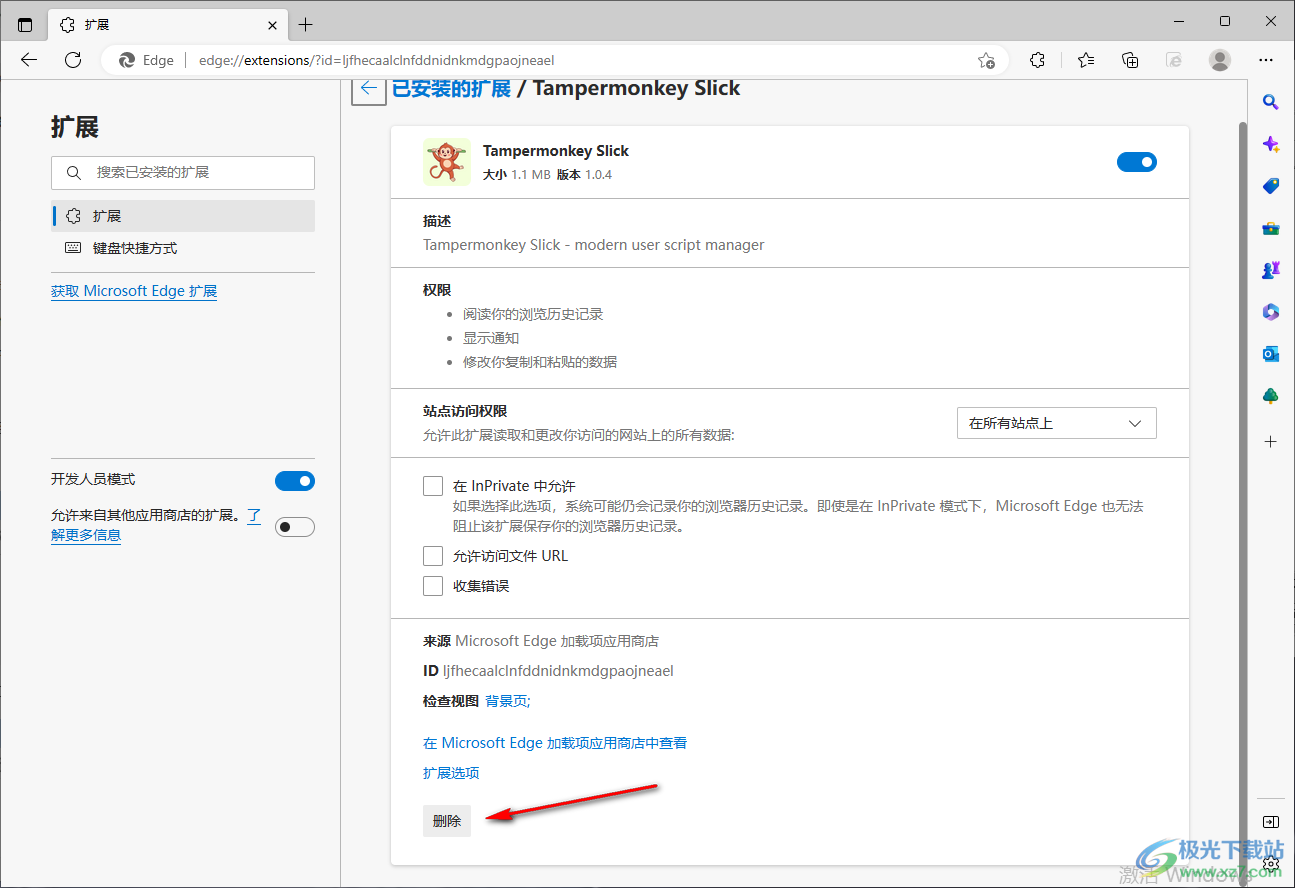1295x888 pixels.
Task: Open the 背景页 inspect view link
Action: click(508, 701)
